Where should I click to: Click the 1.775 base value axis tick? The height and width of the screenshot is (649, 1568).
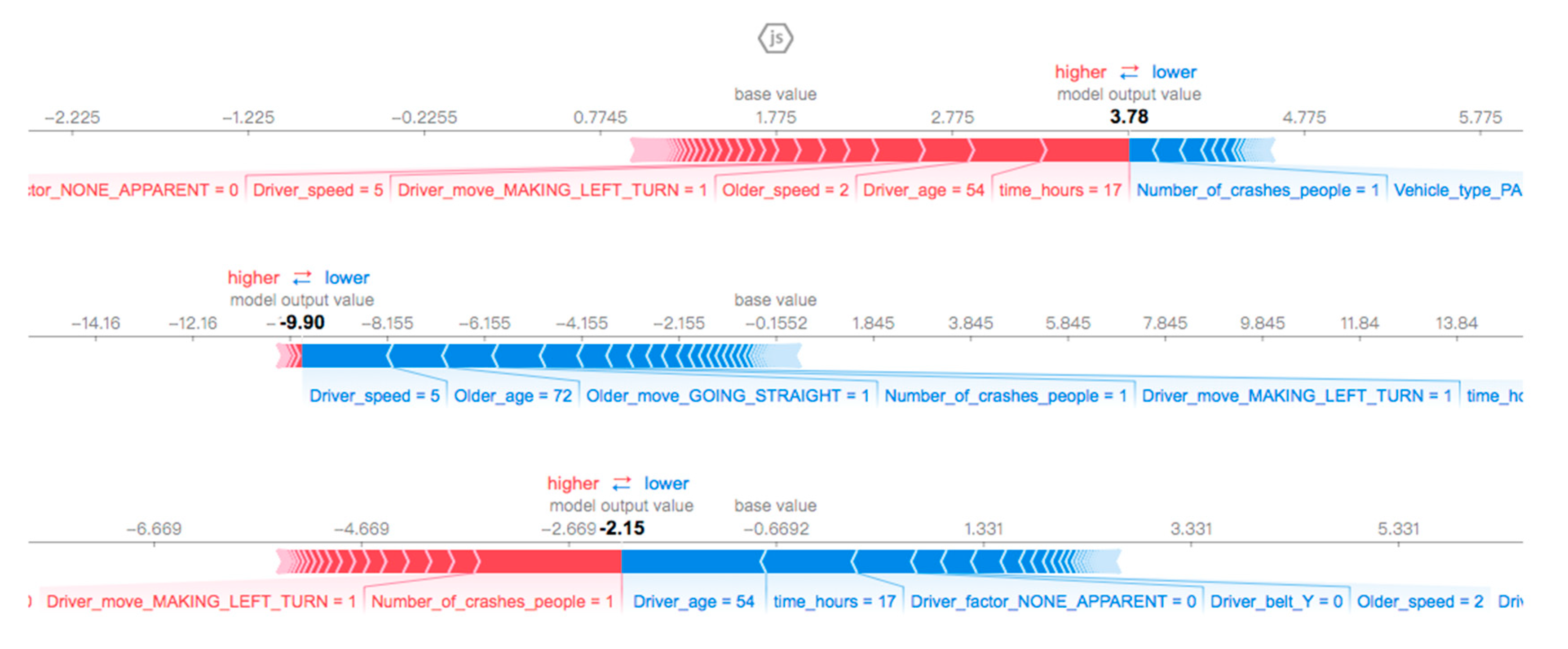(x=776, y=118)
